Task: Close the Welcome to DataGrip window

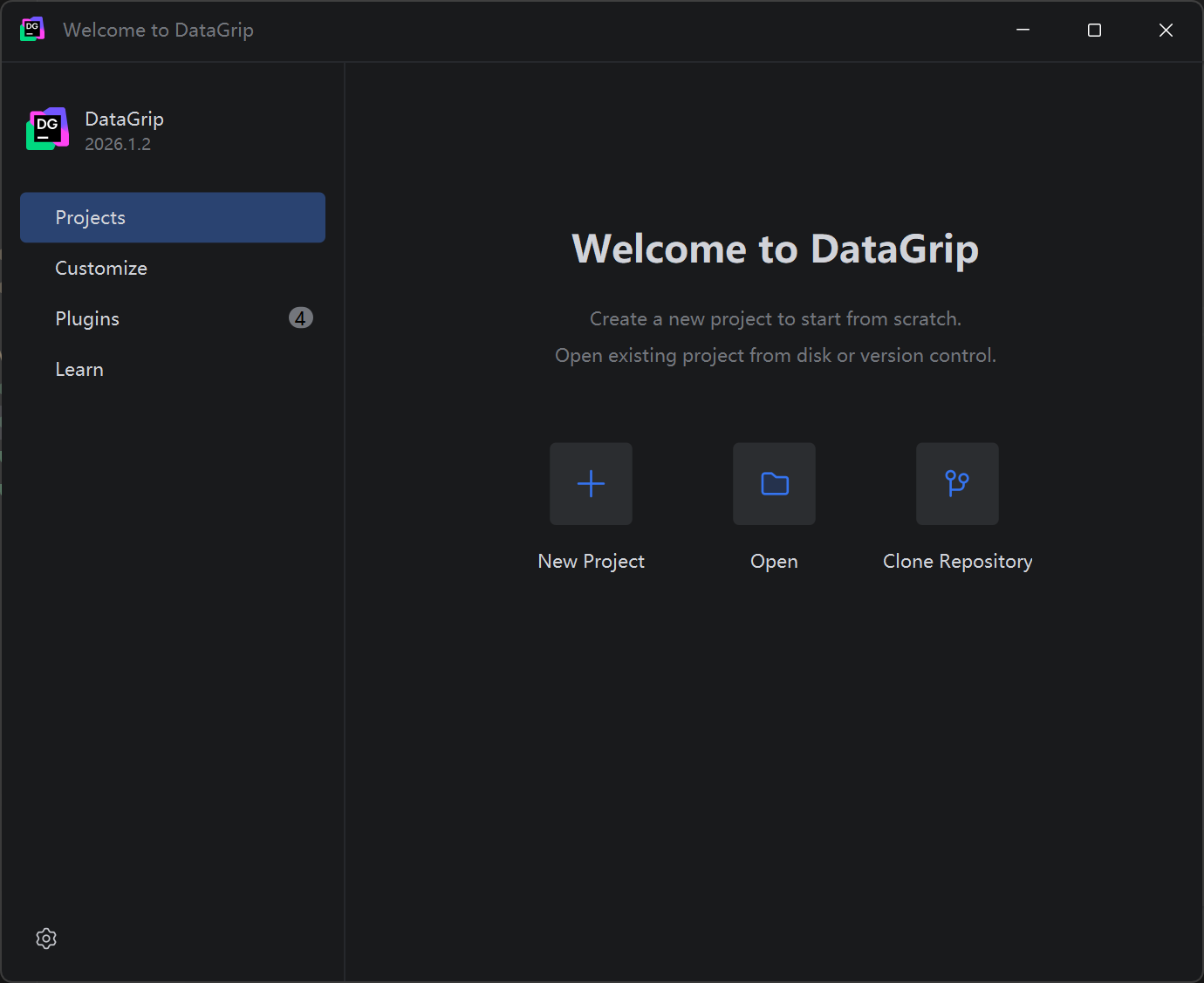Action: (x=1166, y=30)
